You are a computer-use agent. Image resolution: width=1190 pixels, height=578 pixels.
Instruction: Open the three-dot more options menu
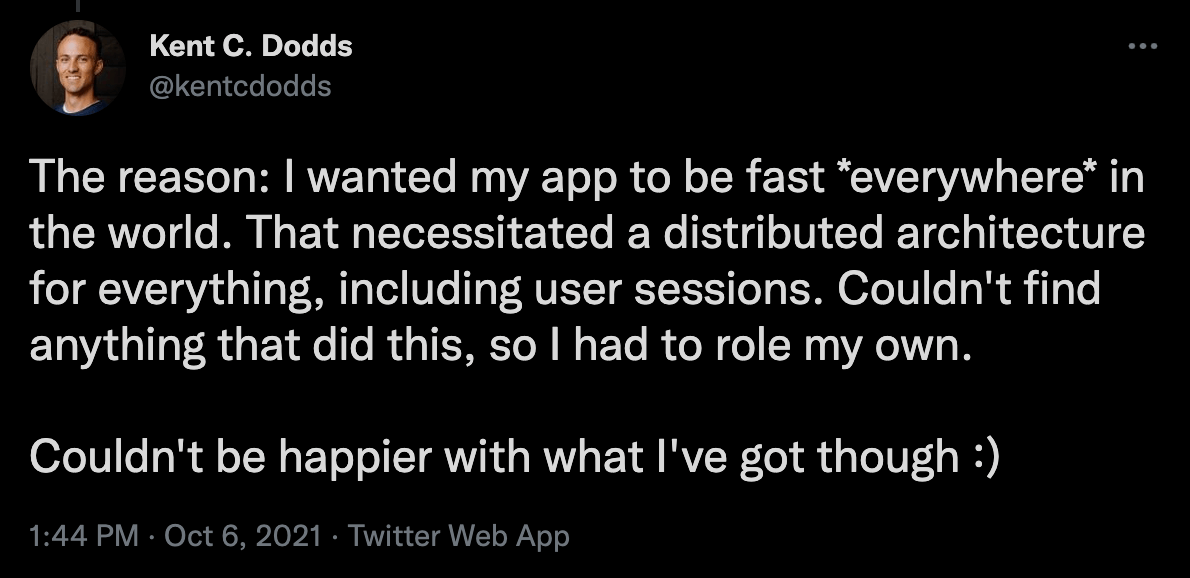tap(1140, 47)
